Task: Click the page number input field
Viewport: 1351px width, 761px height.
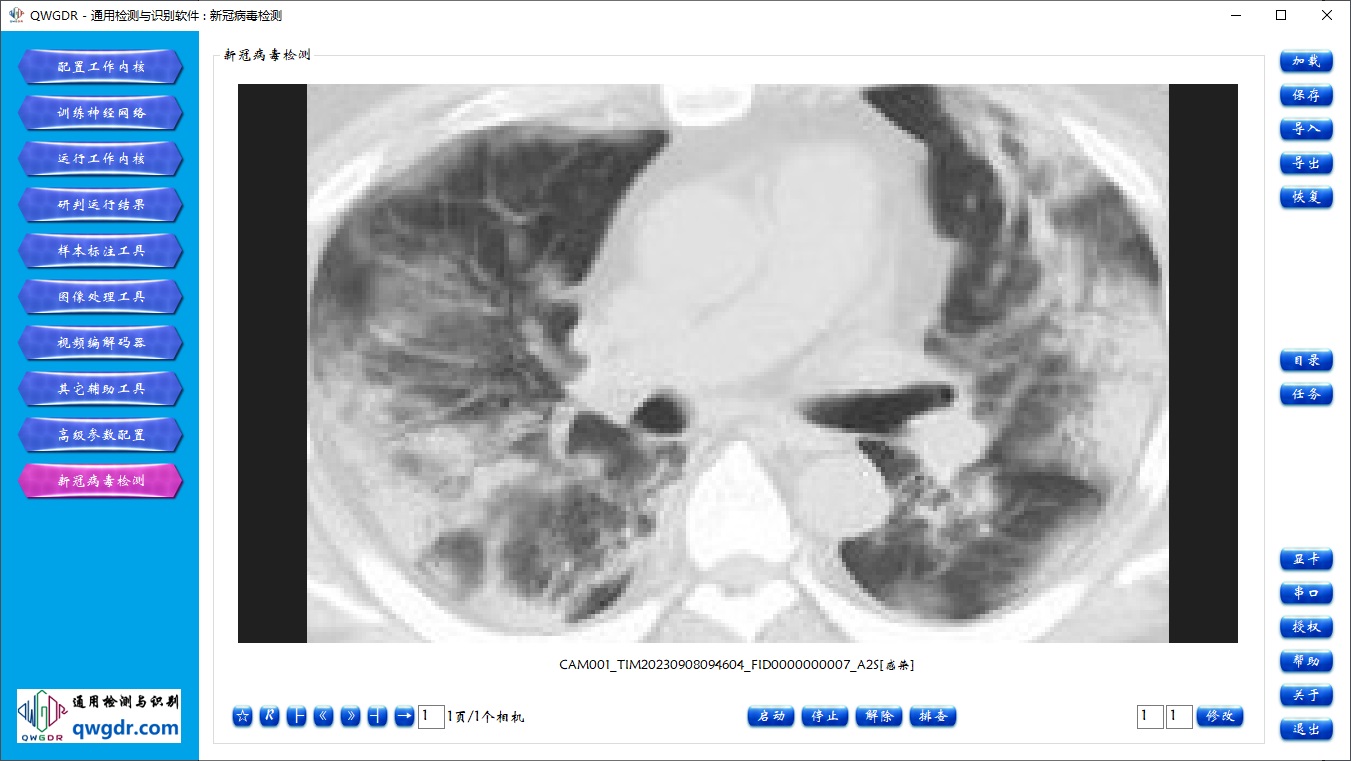Action: click(431, 716)
